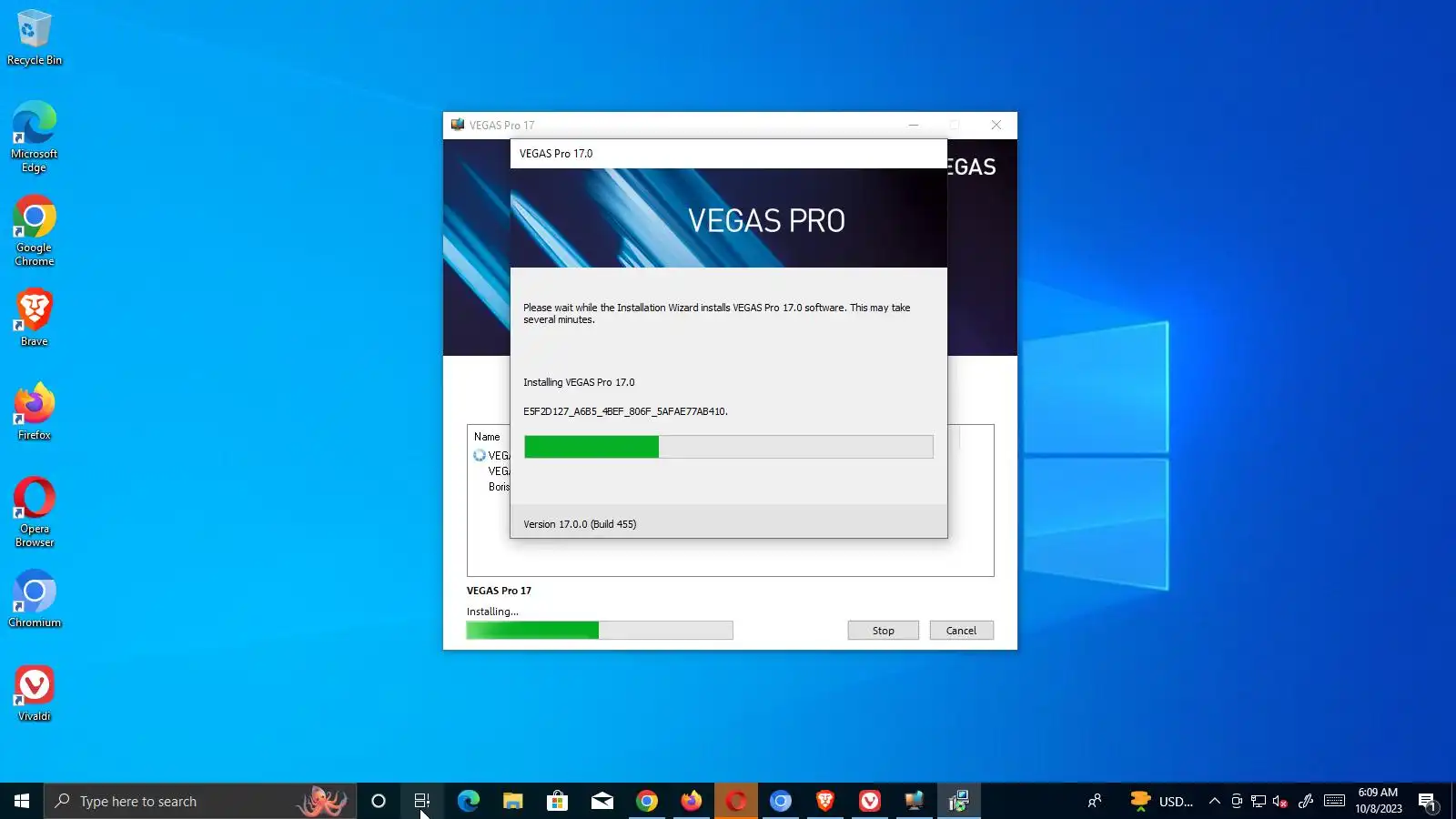
Task: Open Cortana from the taskbar
Action: (379, 801)
